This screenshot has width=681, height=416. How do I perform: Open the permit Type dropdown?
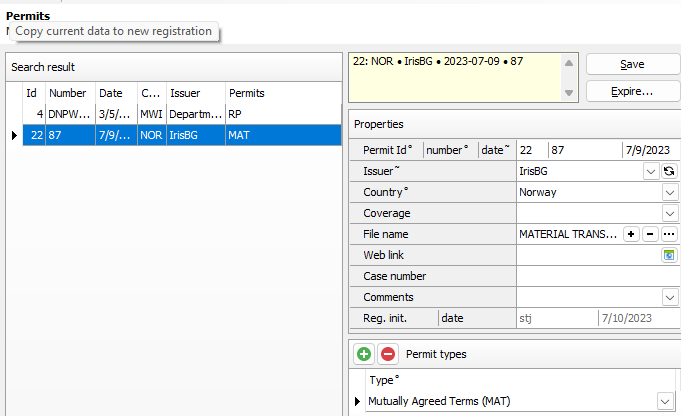tap(665, 401)
